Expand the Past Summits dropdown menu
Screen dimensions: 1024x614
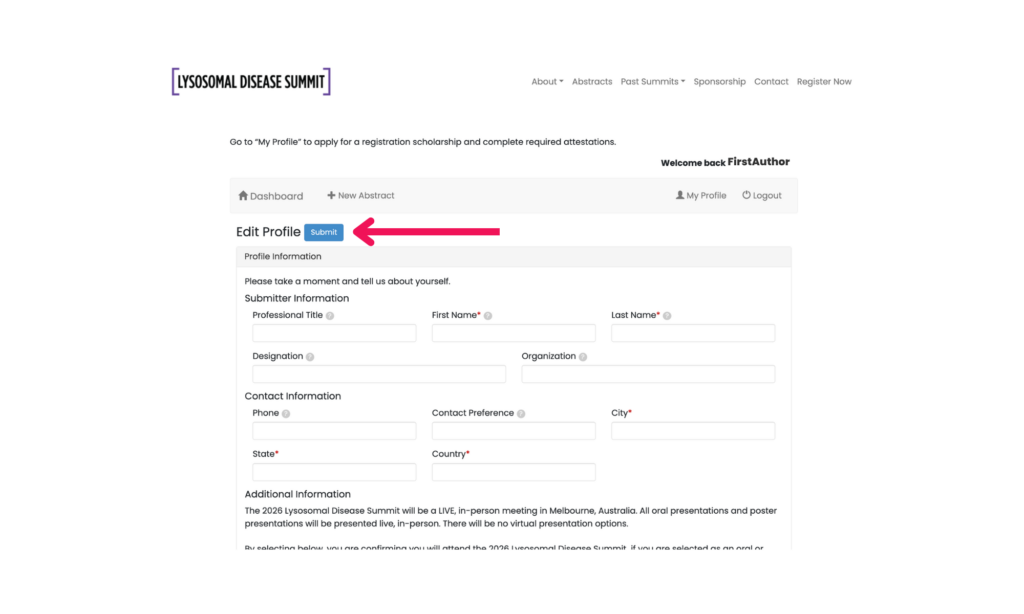pos(652,82)
